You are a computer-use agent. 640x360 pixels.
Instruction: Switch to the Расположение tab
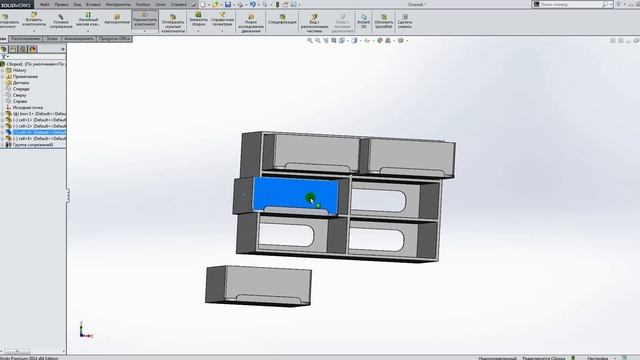tap(25, 39)
